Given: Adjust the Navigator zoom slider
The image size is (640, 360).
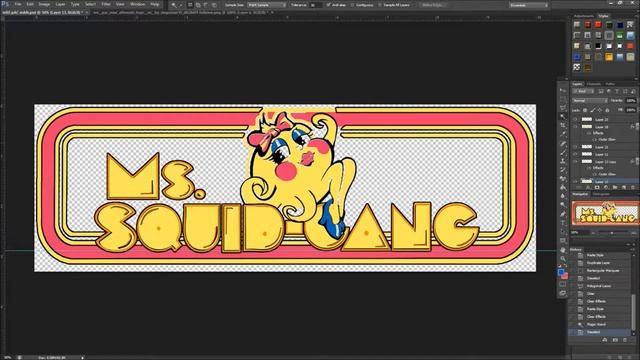Looking at the screenshot, I should pos(612,233).
